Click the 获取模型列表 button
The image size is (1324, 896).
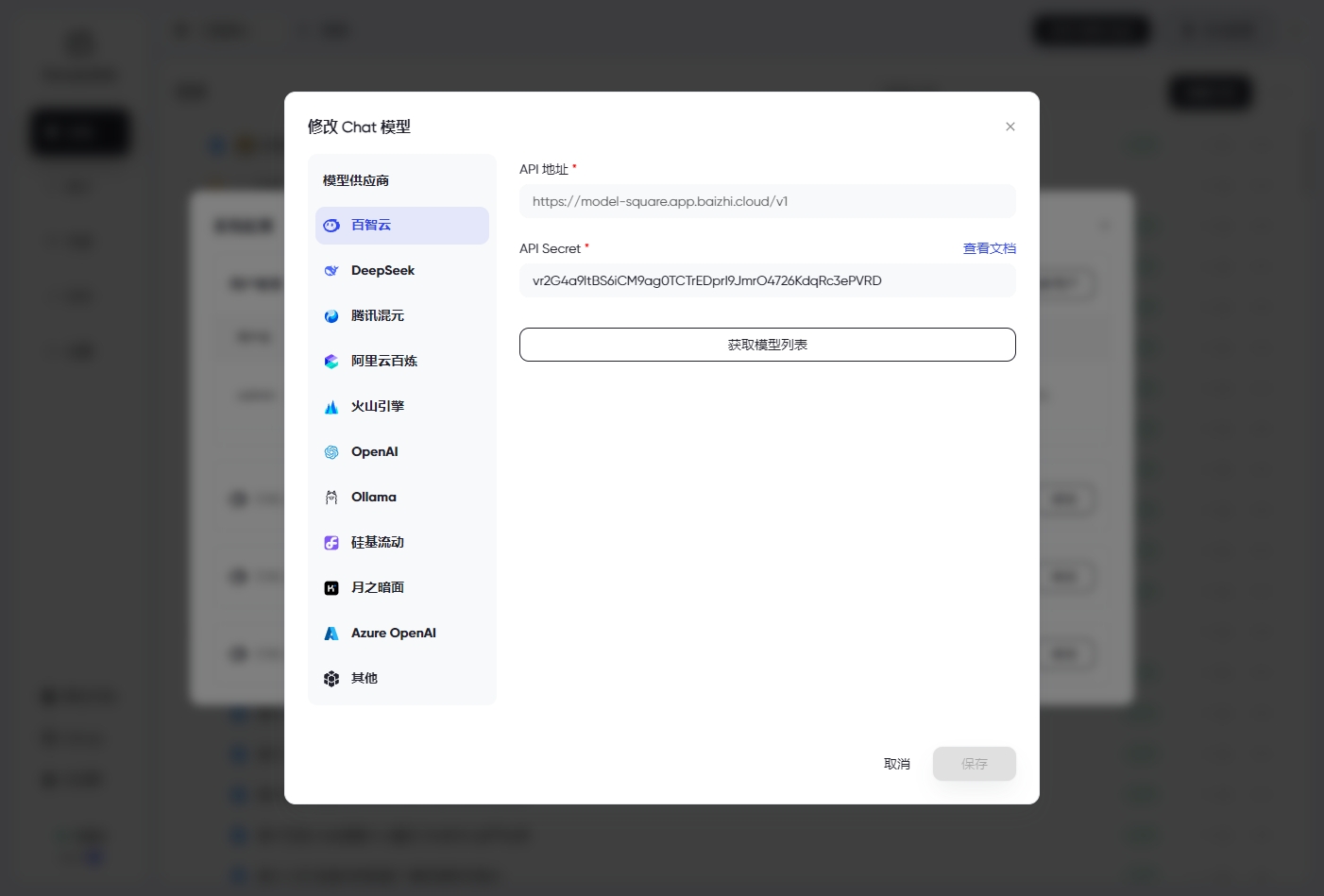[768, 345]
